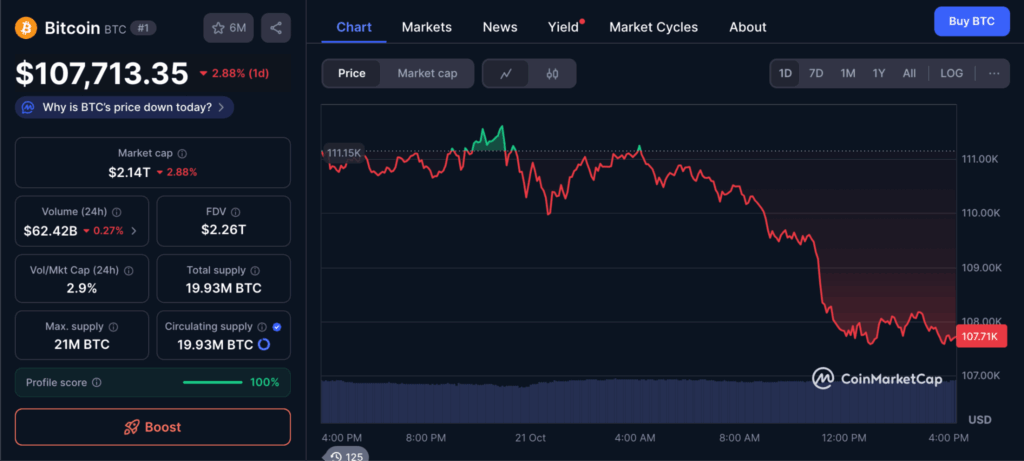Click the Max. supply info icon
Viewport: 1024px width, 461px height.
click(x=113, y=327)
